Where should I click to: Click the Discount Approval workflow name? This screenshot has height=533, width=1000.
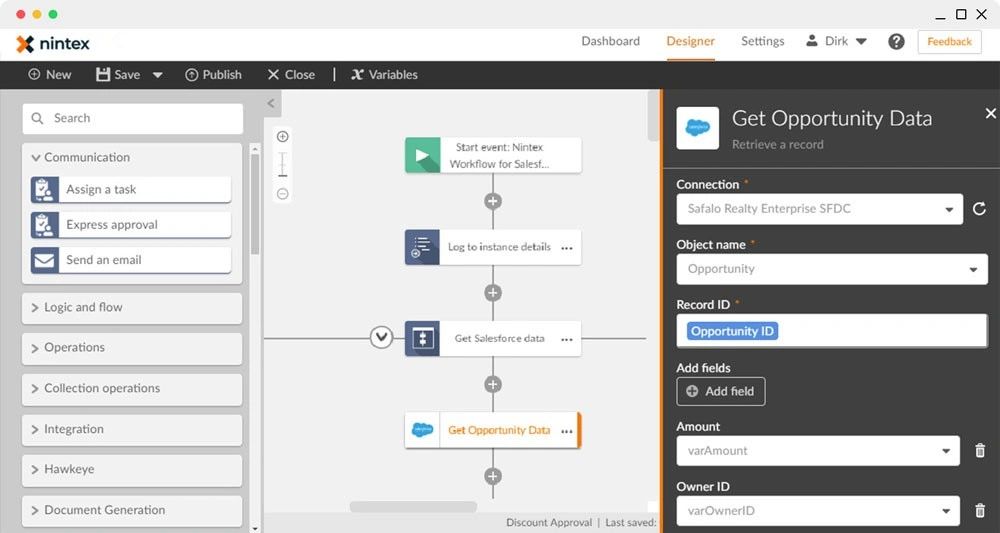point(549,523)
